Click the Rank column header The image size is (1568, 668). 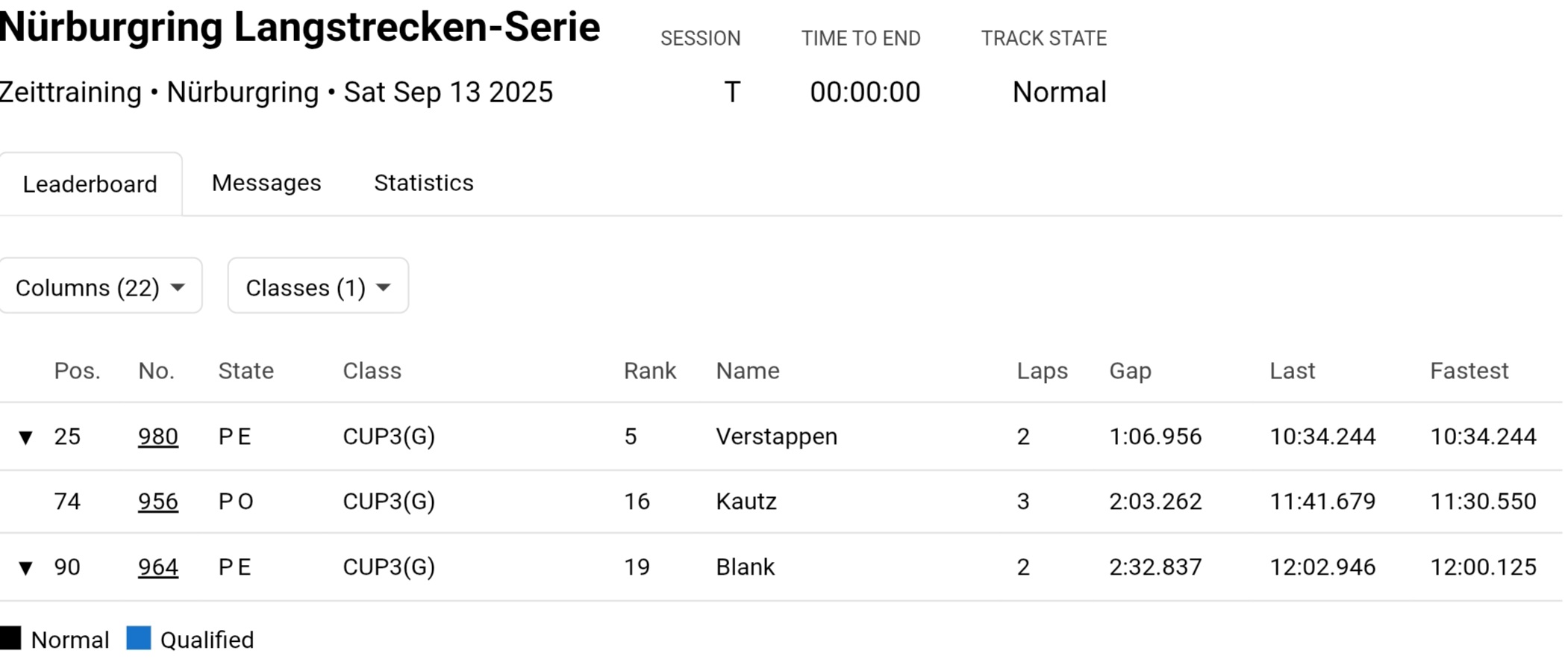[x=650, y=371]
